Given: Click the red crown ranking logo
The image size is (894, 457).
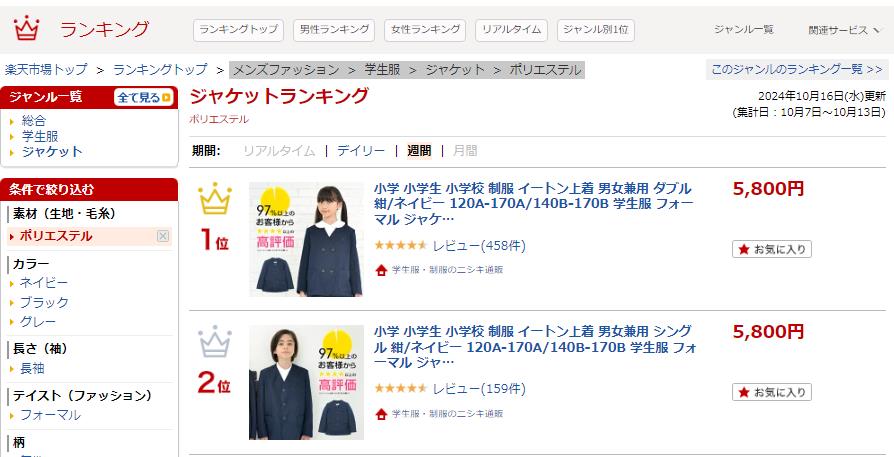Looking at the screenshot, I should coord(26,28).
